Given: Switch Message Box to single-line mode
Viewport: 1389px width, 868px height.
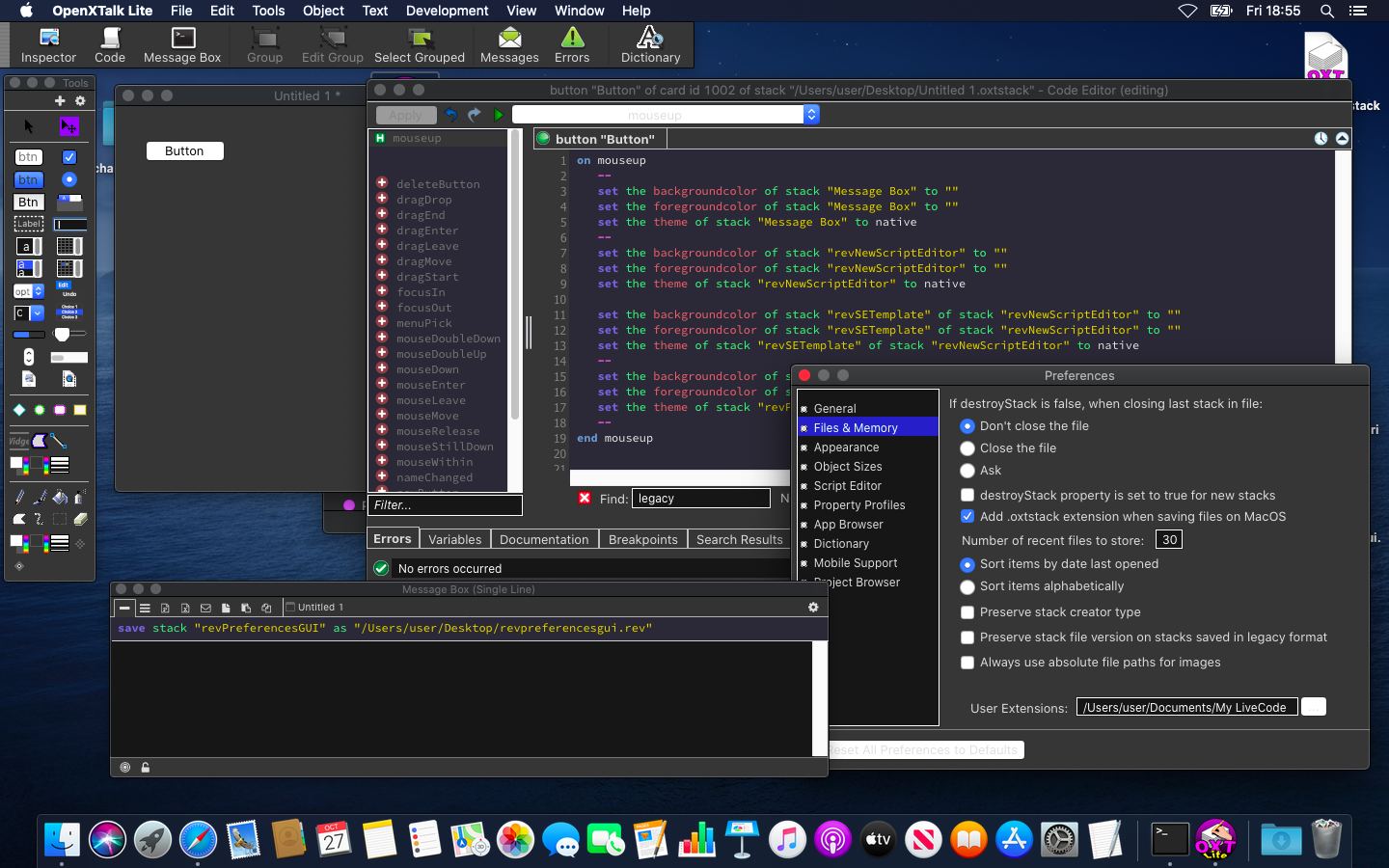Looking at the screenshot, I should 124,608.
